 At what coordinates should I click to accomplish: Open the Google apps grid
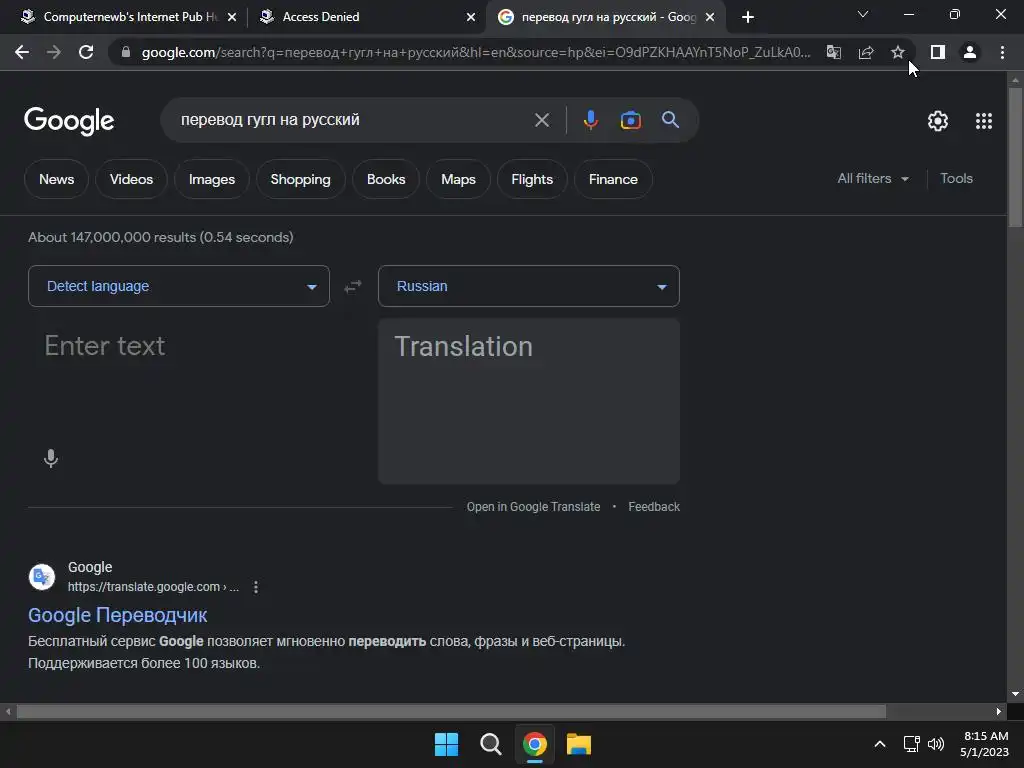click(984, 121)
